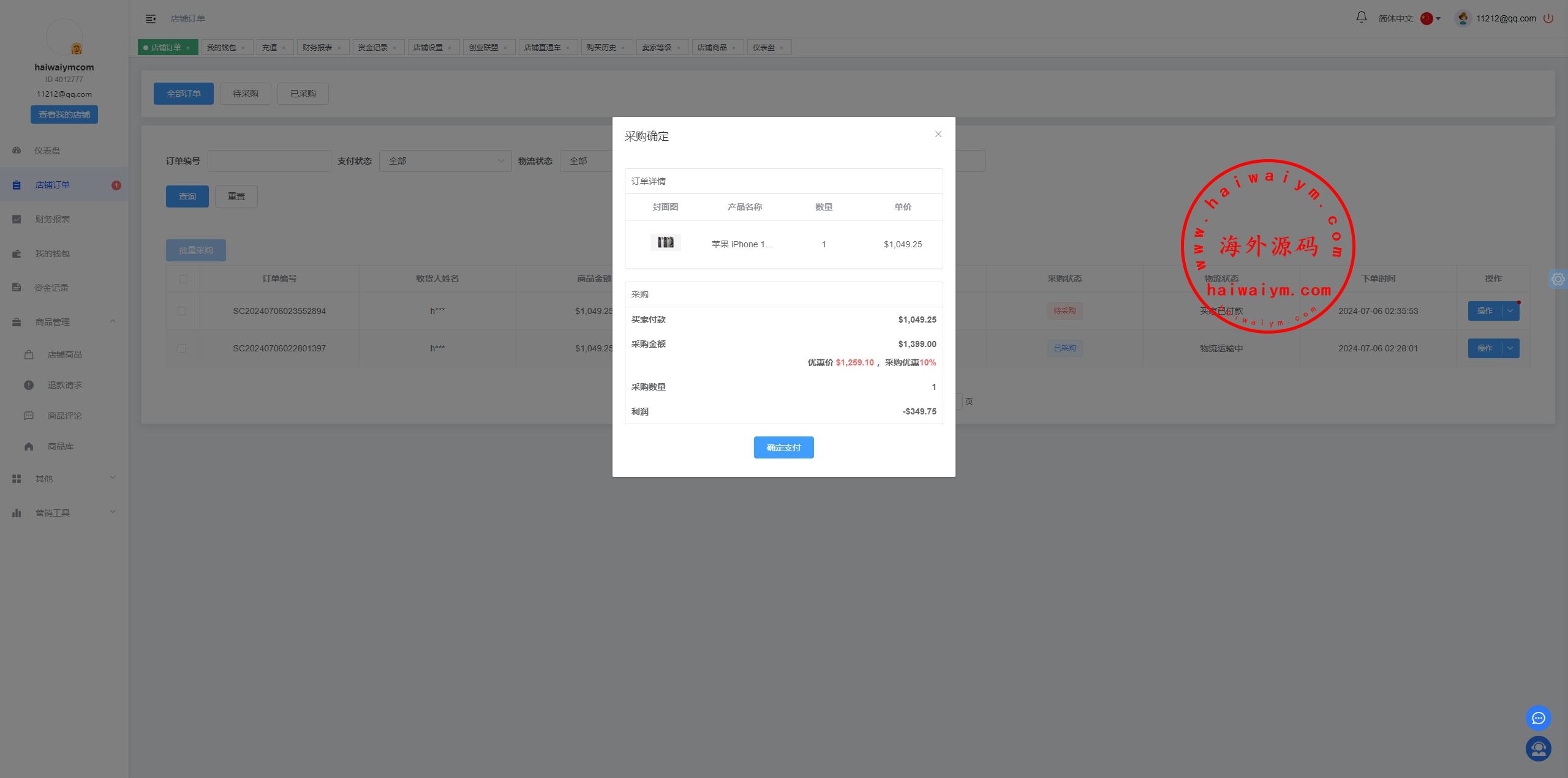Viewport: 1568px width, 778px height.
Task: Open the chat bubble floating icon
Action: click(1538, 718)
